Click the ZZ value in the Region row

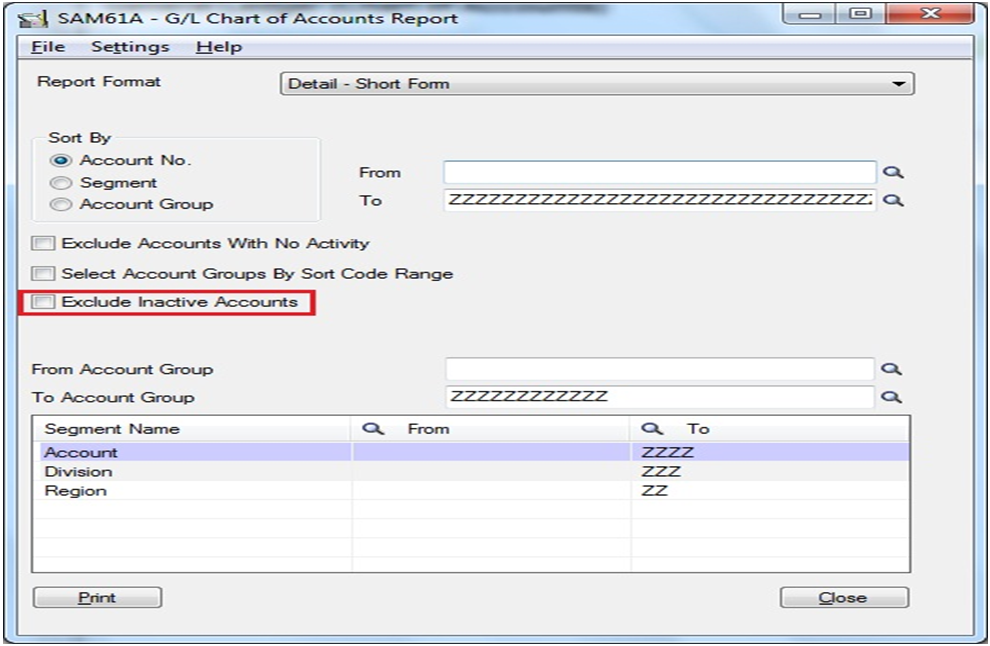click(x=654, y=491)
